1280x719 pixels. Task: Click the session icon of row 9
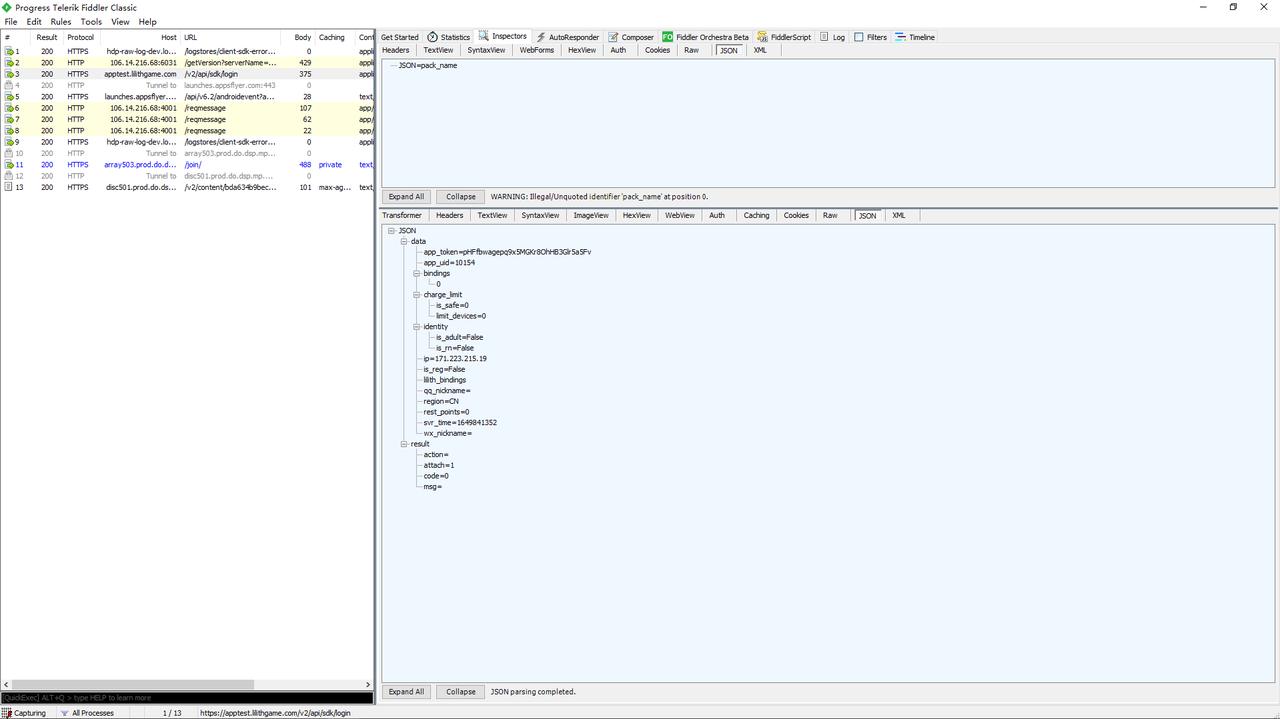[x=9, y=142]
